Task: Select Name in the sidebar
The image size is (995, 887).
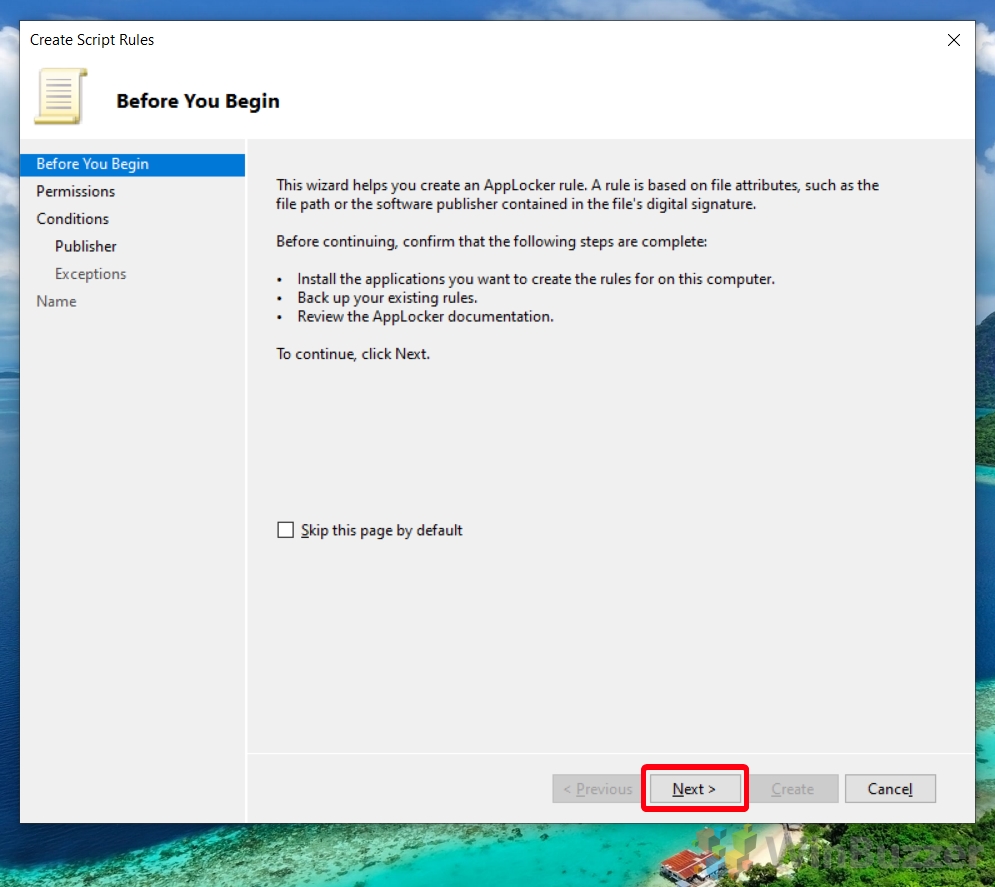Action: [56, 301]
